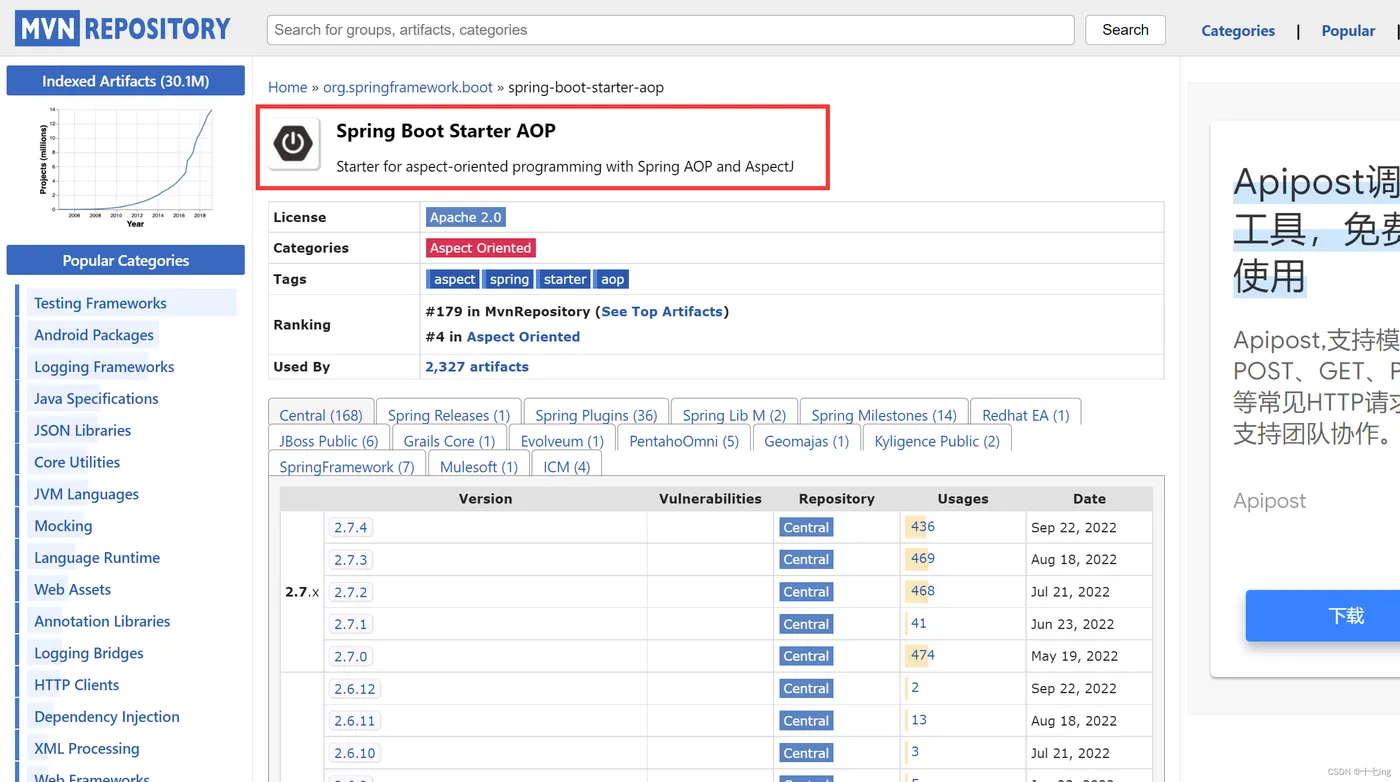Click the Apache 2.0 license badge
Viewport: 1400px width, 782px height.
tap(466, 217)
